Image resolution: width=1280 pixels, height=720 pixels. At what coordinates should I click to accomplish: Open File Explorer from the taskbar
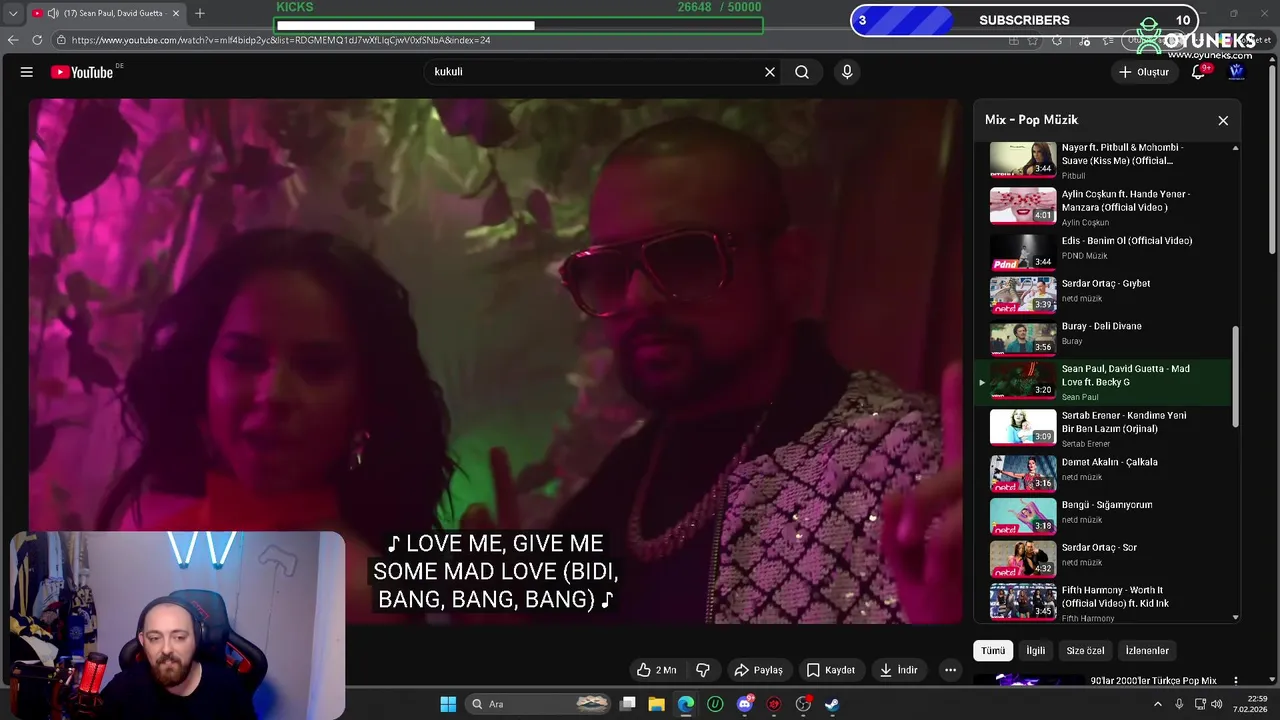coord(657,704)
